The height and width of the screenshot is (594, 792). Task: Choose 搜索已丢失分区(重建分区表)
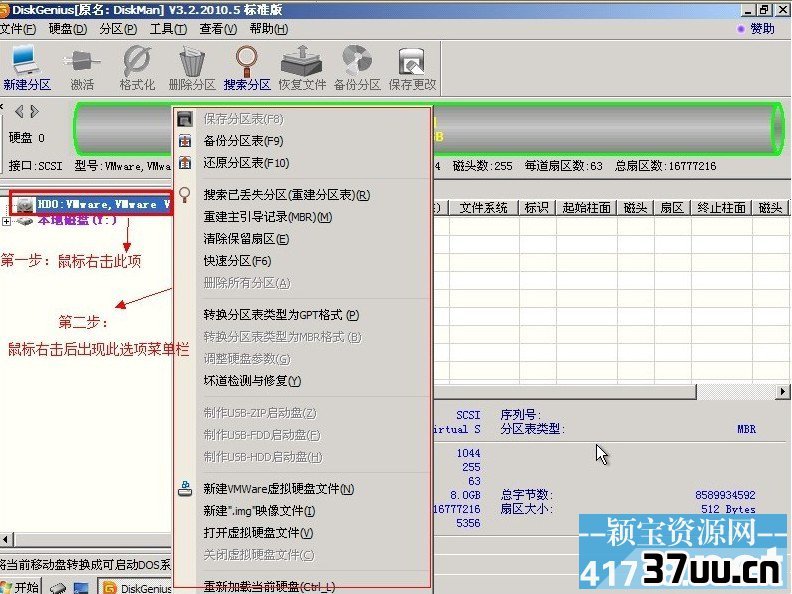click(287, 194)
